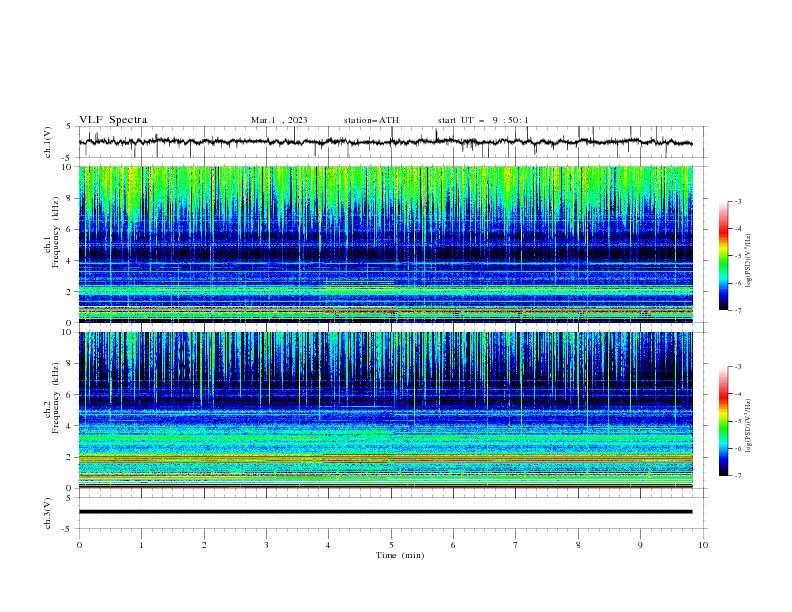This screenshot has width=792, height=612.
Task: Click the ch.2 spectrogram color scale bar
Action: coord(724,421)
